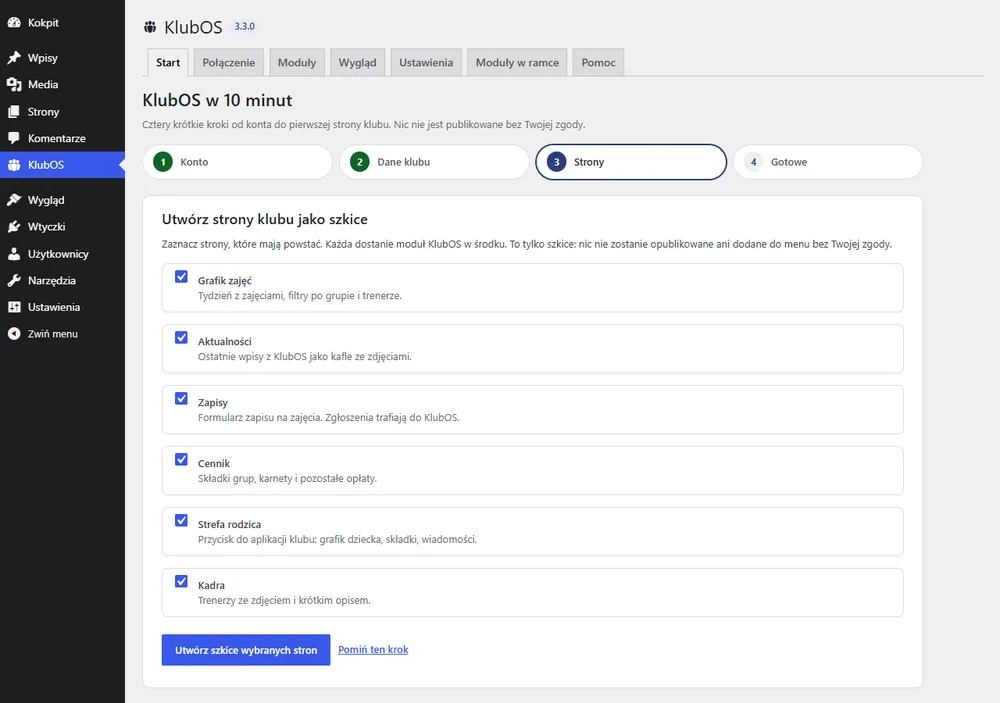Click the Komentarze speech bubble icon

[14, 138]
